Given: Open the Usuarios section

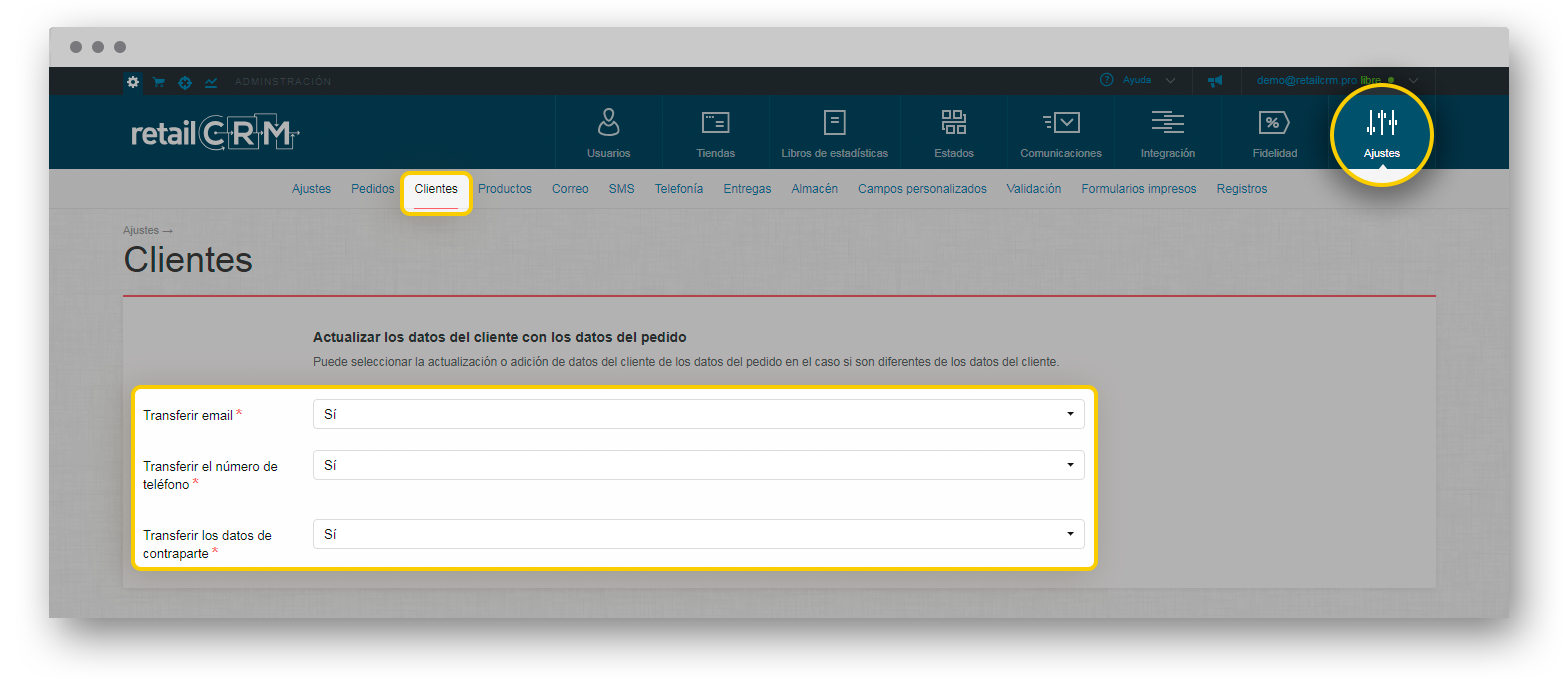Looking at the screenshot, I should (608, 133).
